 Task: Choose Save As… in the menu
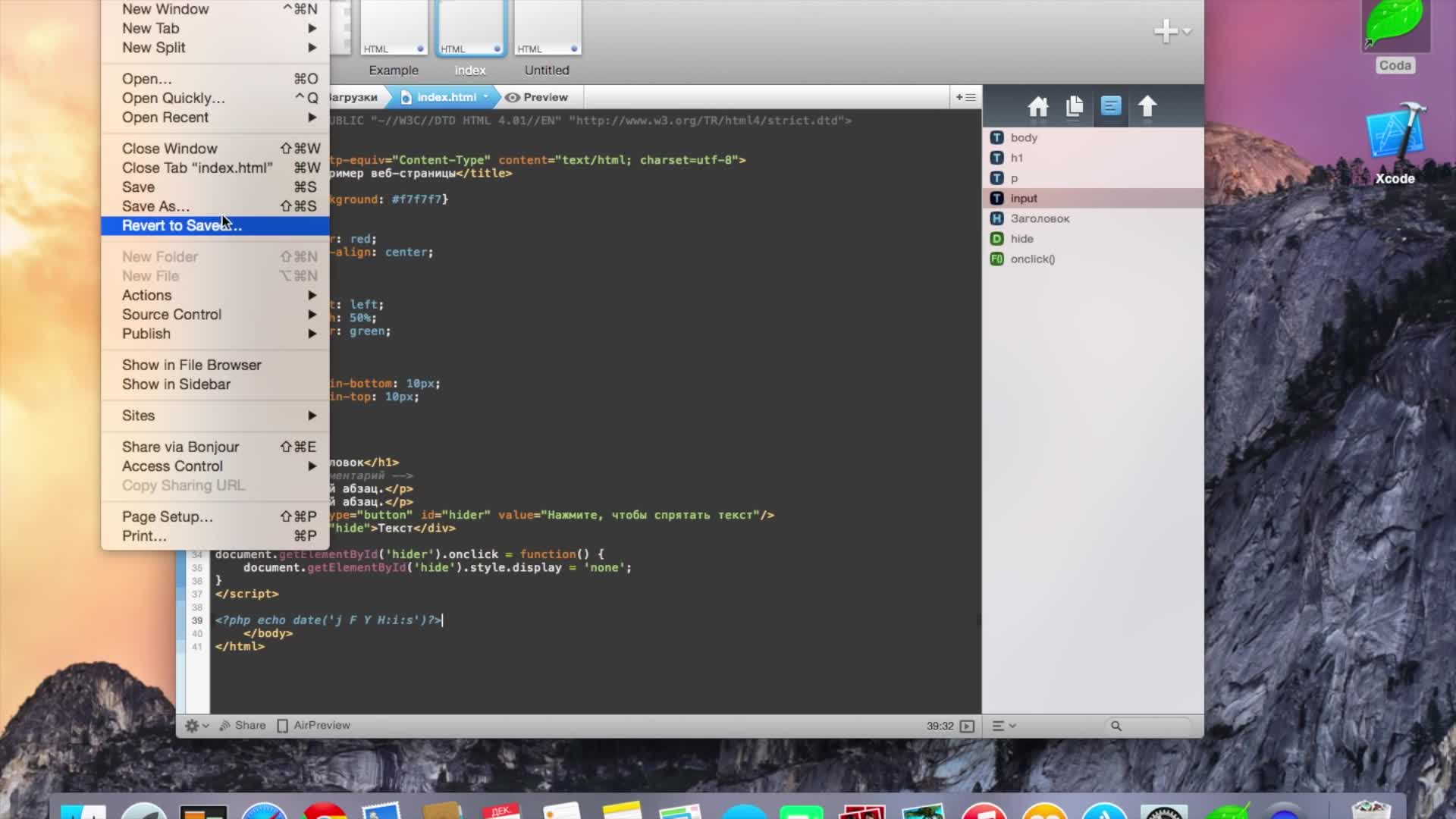pos(215,206)
